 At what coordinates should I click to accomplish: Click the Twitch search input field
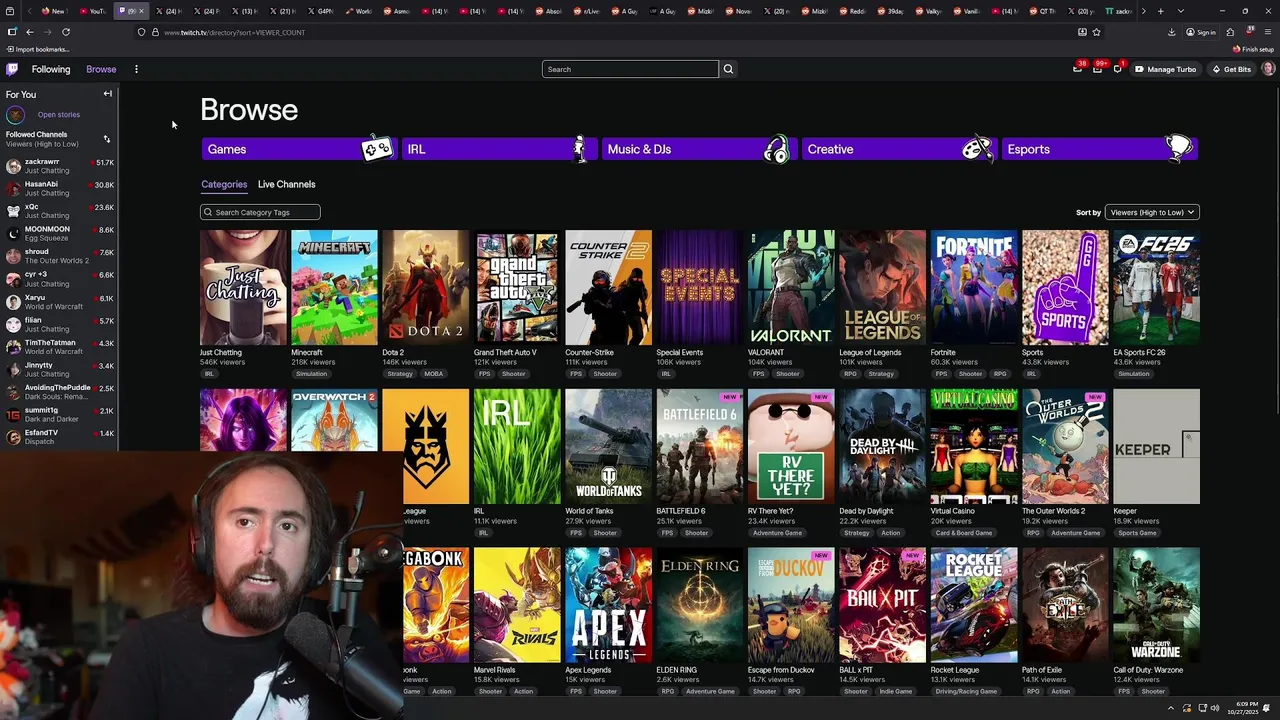click(x=630, y=69)
